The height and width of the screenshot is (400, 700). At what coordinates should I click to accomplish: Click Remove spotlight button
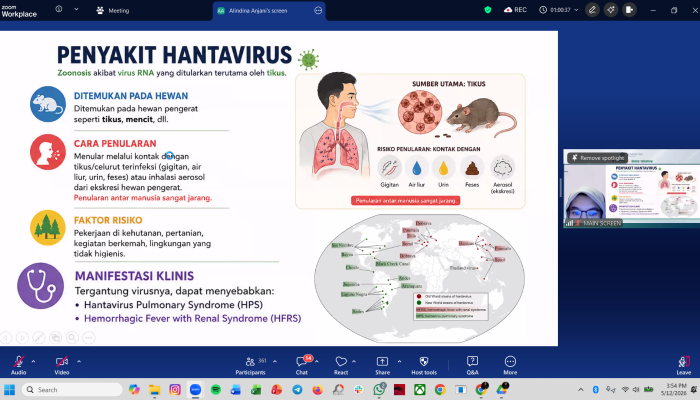coord(597,158)
